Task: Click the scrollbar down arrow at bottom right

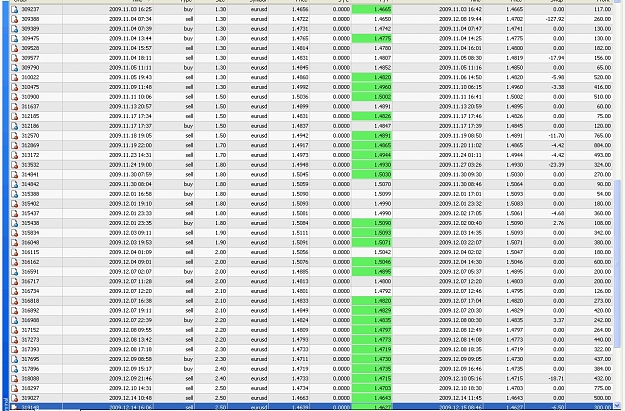Action: 618,406
